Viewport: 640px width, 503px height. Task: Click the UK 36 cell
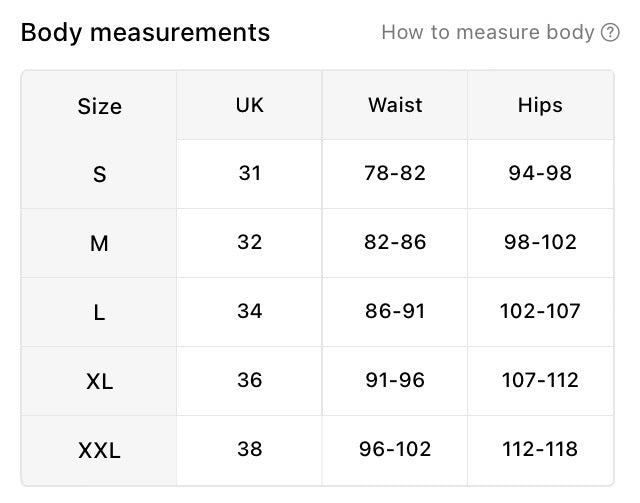(x=249, y=380)
